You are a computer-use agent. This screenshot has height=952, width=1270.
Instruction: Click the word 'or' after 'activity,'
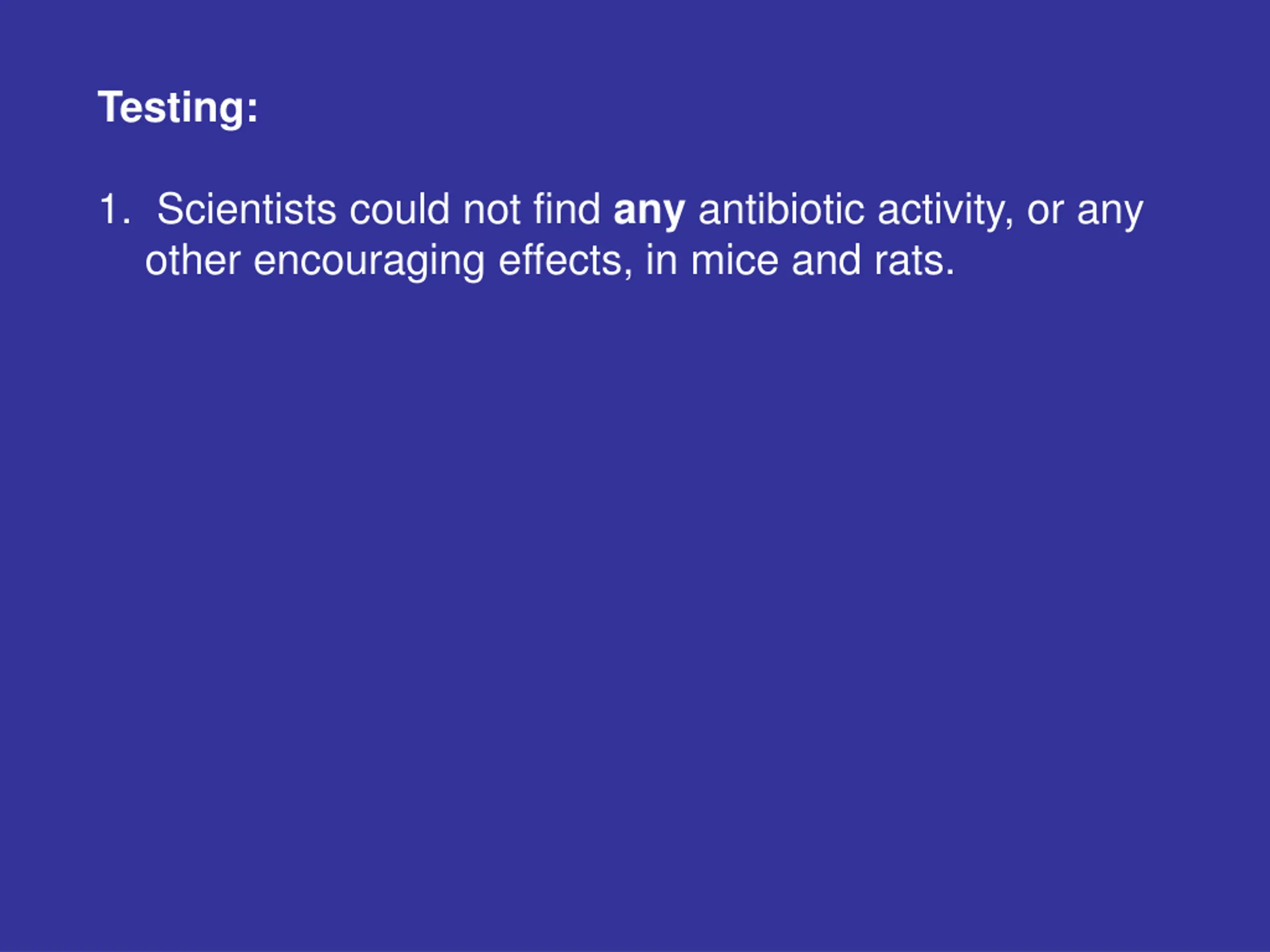(1045, 212)
